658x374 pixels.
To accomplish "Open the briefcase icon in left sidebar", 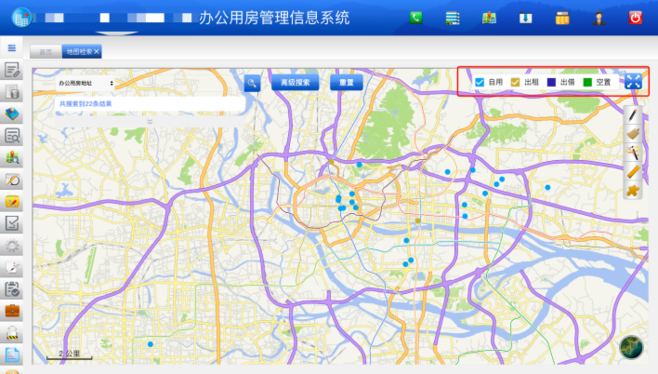I will point(12,311).
